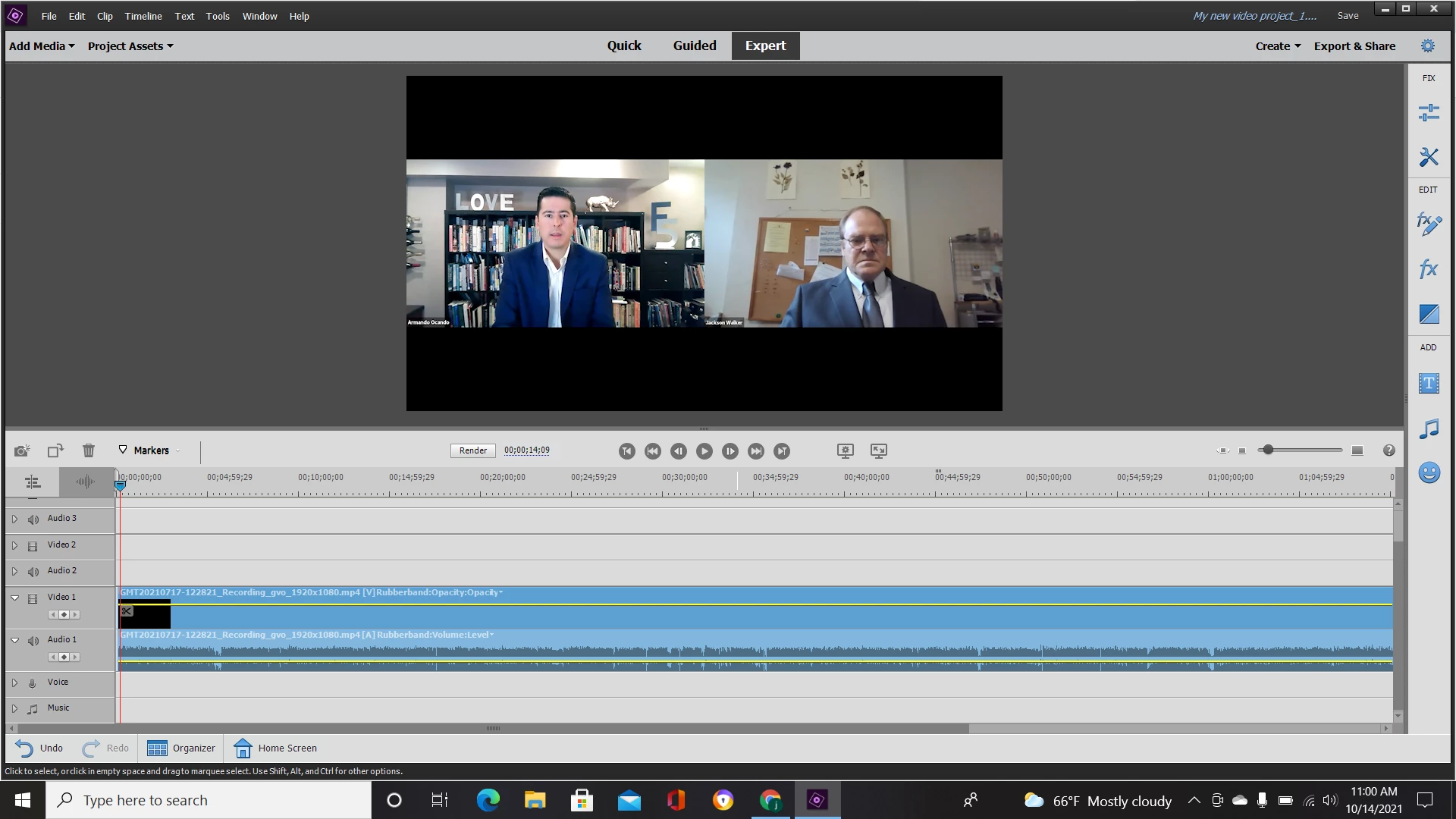The height and width of the screenshot is (819, 1456).
Task: Collapse the Video 1 track
Action: 14,598
